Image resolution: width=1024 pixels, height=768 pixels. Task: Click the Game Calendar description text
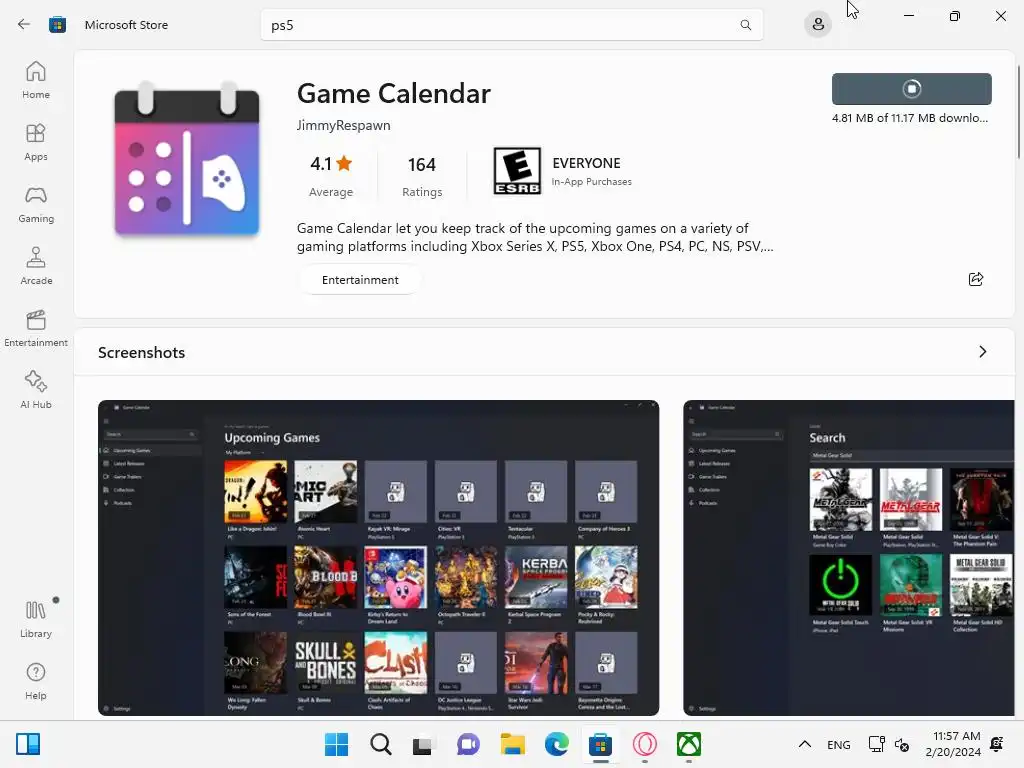click(x=535, y=237)
